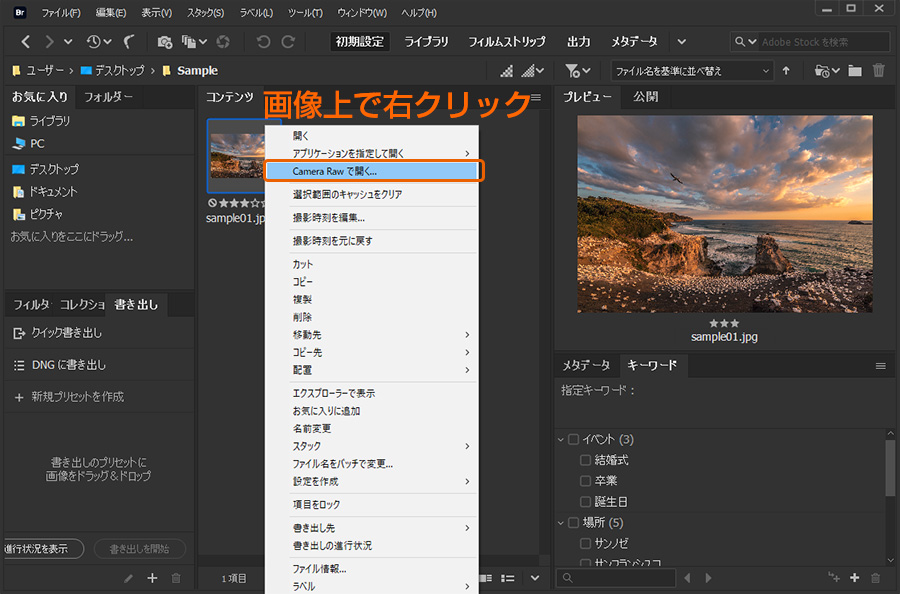Check the 誕生日 keyword

tap(585, 502)
